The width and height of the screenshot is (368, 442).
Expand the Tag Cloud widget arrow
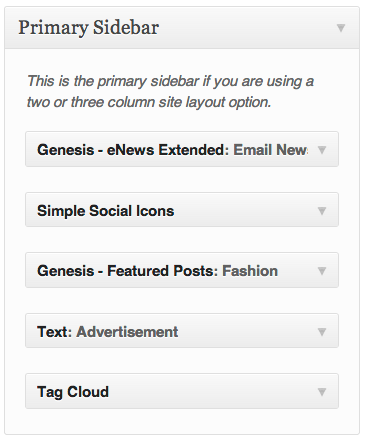pos(322,392)
